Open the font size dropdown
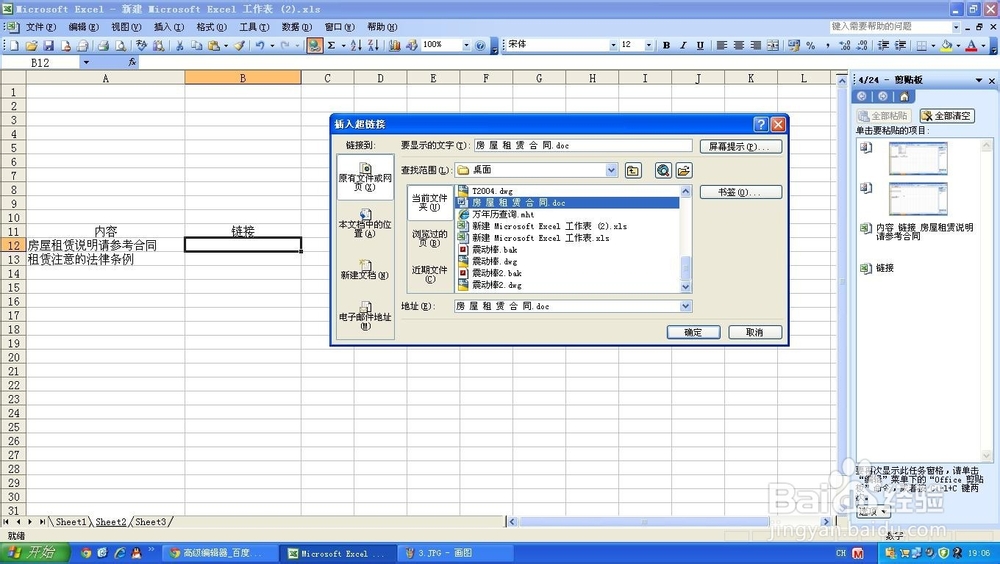1000x564 pixels. click(649, 45)
